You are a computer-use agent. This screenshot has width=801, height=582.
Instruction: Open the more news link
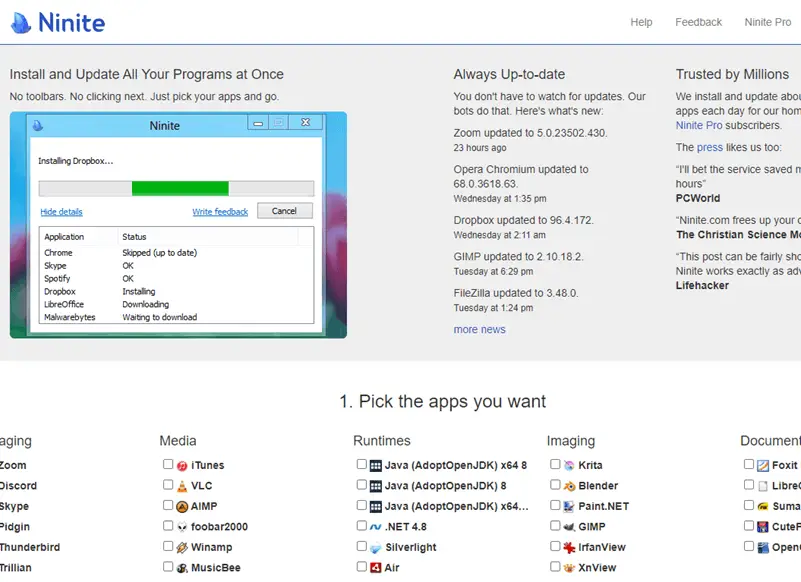(x=480, y=330)
